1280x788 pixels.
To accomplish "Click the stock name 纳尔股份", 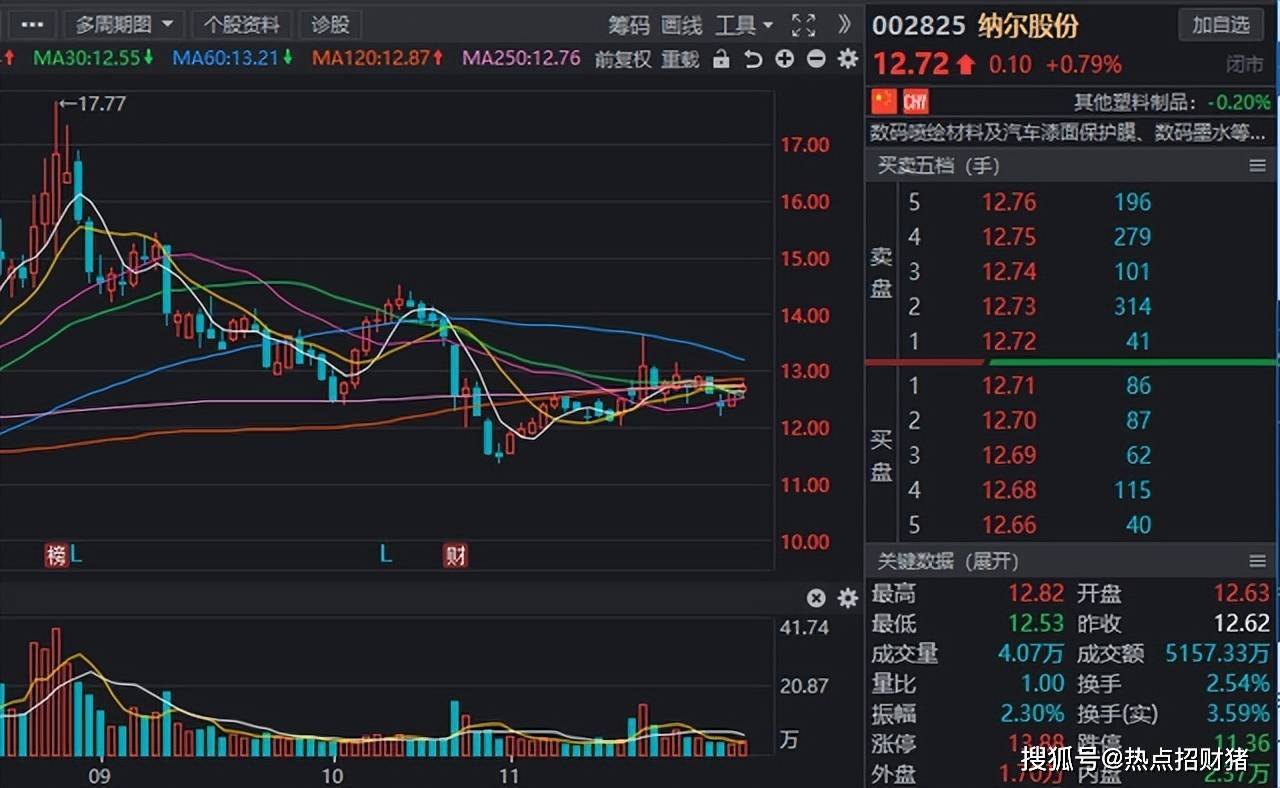I will 1028,25.
